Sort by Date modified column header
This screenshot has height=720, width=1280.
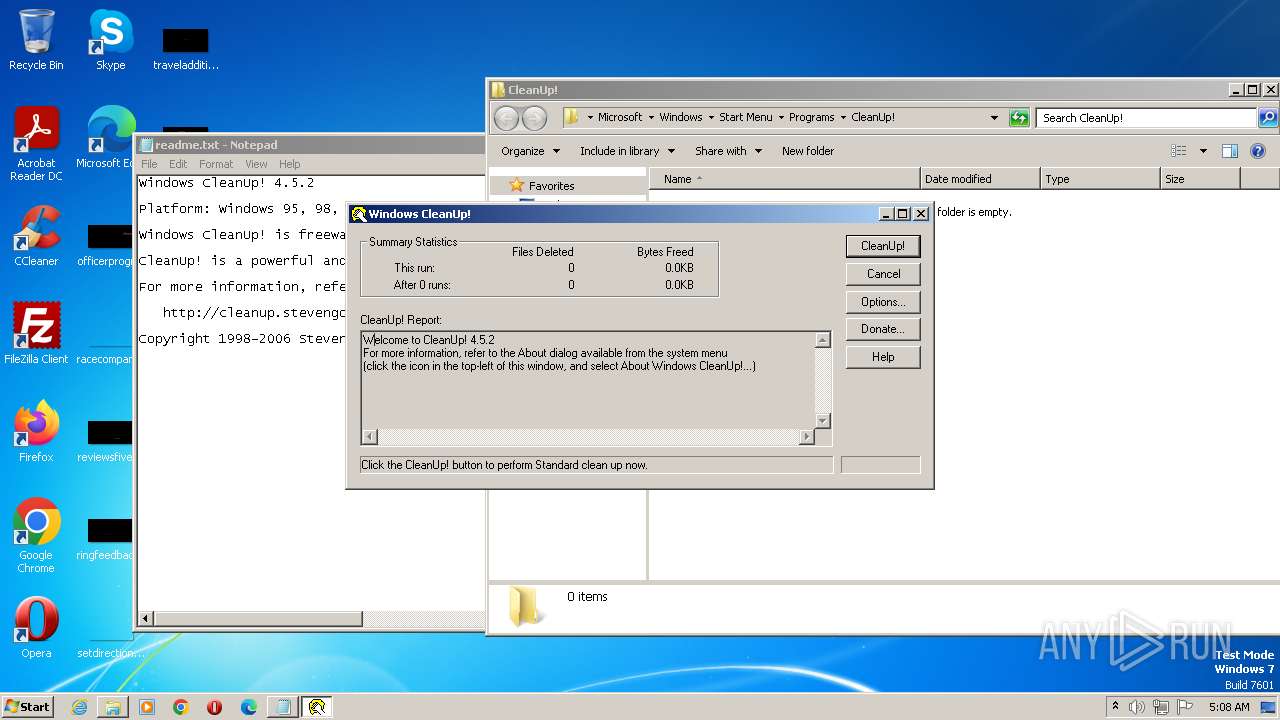pos(980,179)
